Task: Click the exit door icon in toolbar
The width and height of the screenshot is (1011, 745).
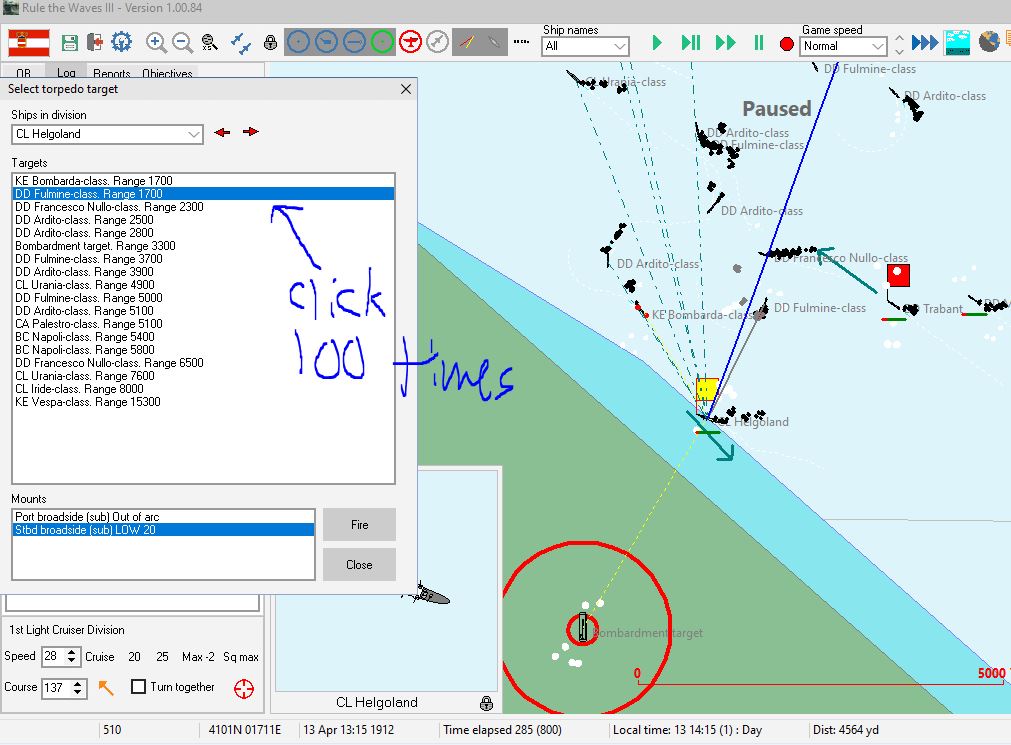Action: [x=95, y=43]
